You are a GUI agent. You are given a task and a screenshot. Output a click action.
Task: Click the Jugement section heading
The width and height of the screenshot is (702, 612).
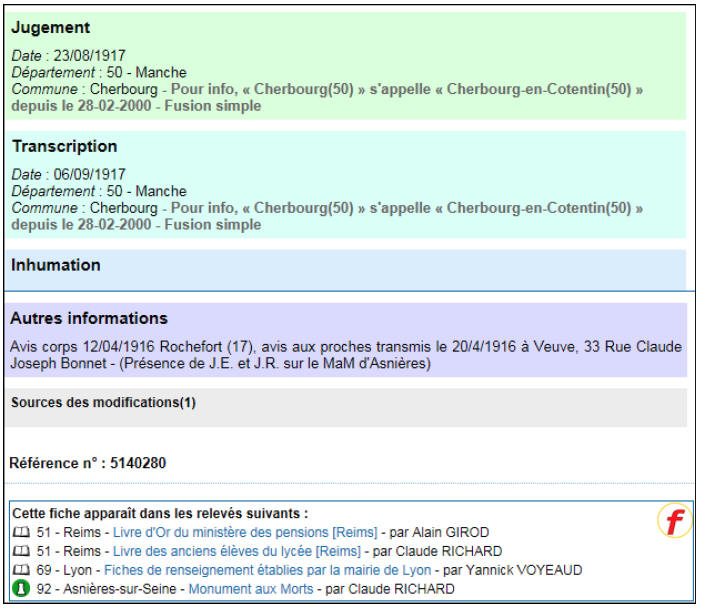(x=50, y=28)
